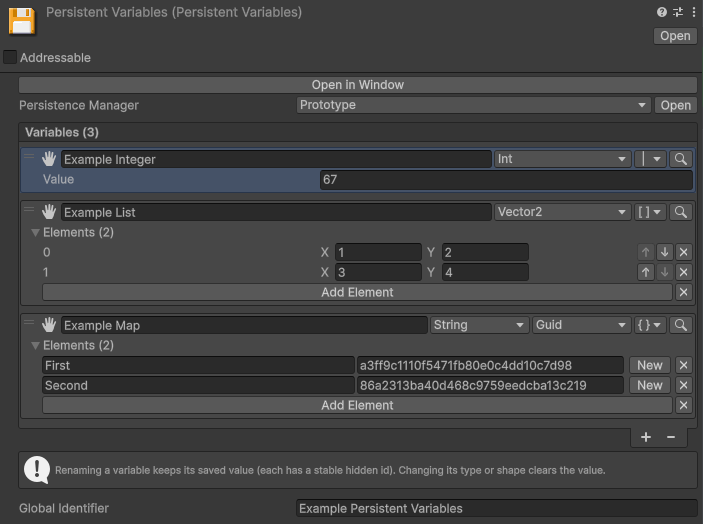703x524 pixels.
Task: Click the Second key field
Action: pos(199,385)
